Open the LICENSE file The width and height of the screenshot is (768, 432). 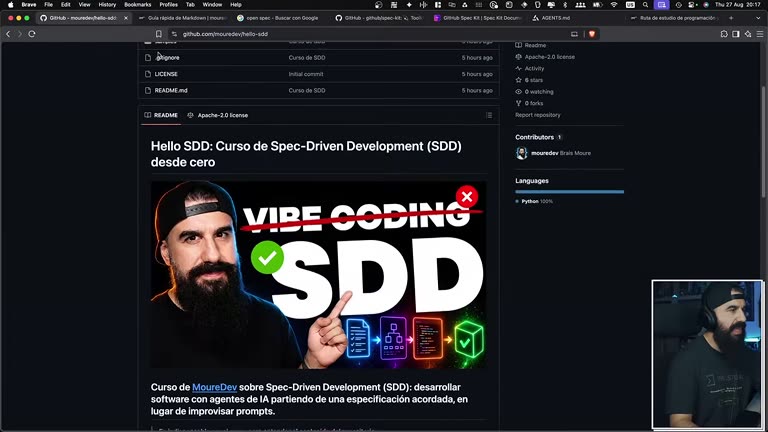pyautogui.click(x=166, y=74)
